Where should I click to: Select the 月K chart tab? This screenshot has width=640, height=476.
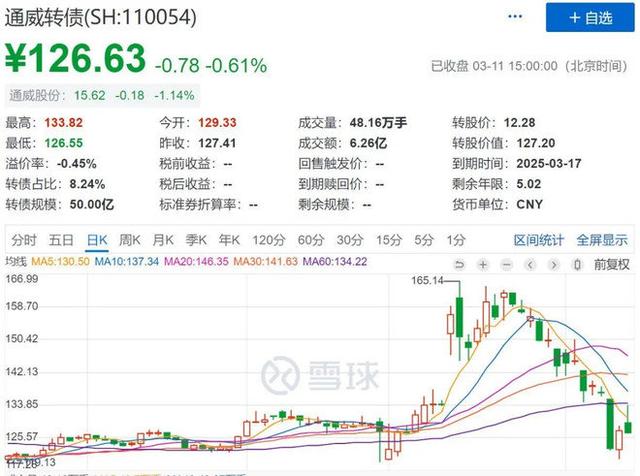pyautogui.click(x=163, y=240)
